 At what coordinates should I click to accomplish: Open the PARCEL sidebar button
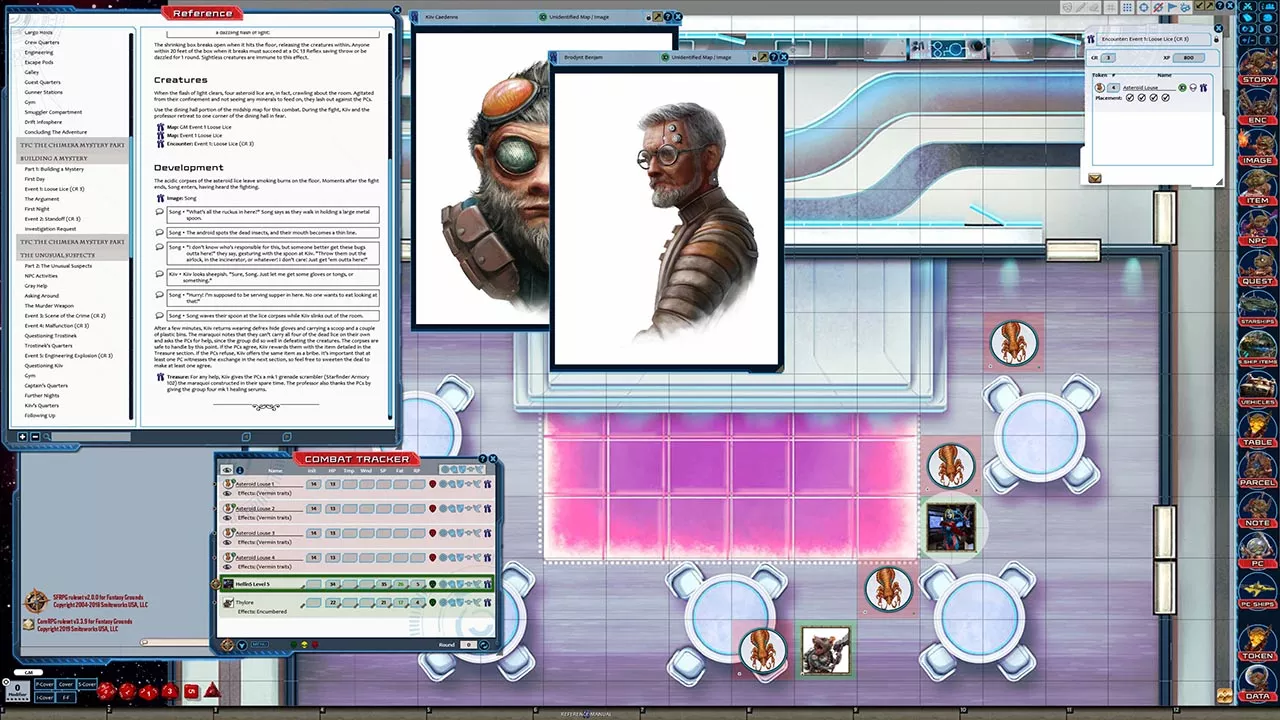tap(1257, 470)
